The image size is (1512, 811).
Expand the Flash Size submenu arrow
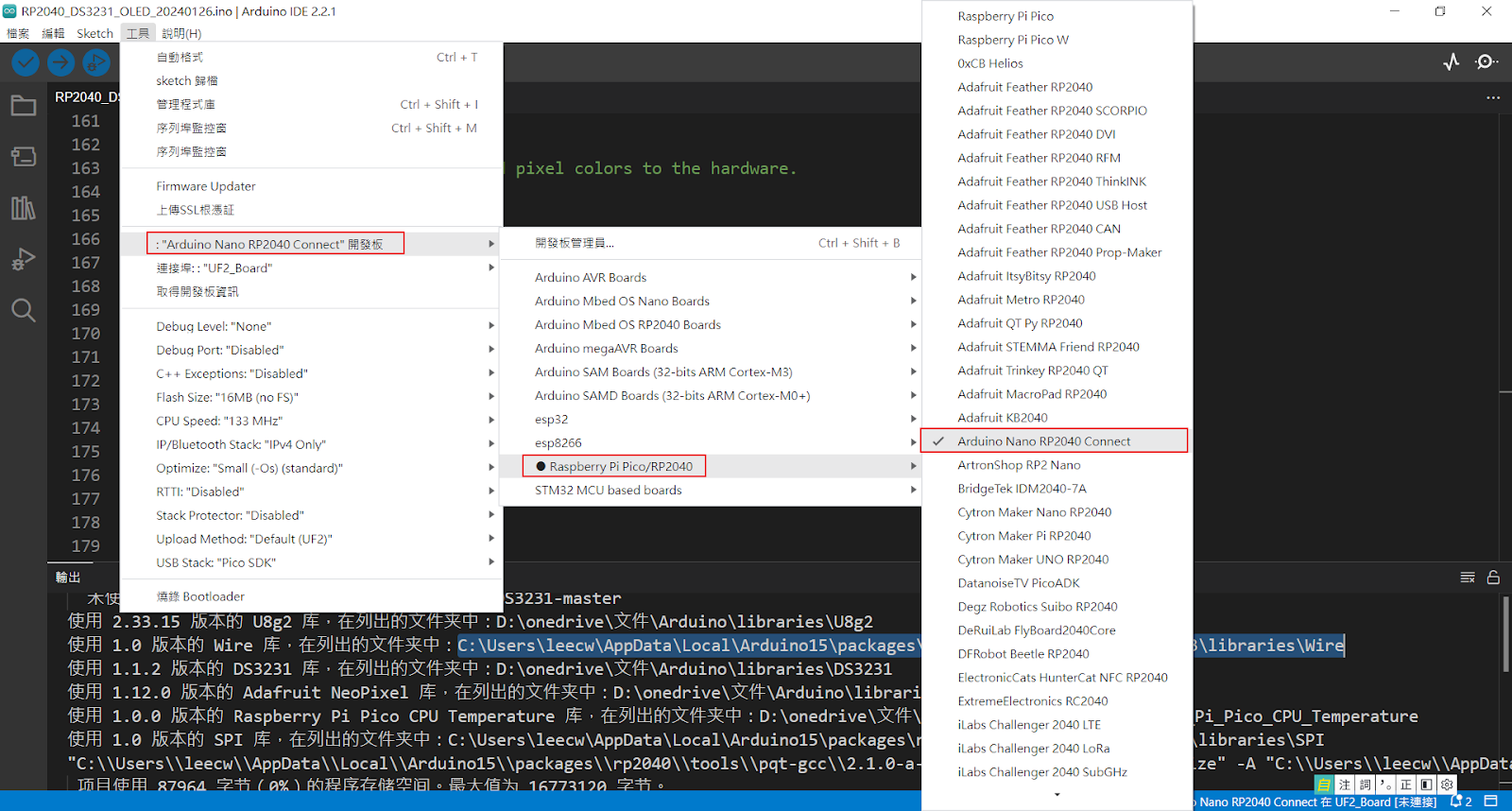tap(491, 397)
